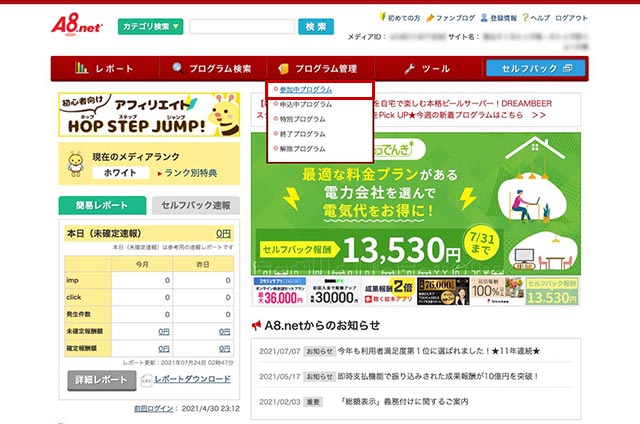Image resolution: width=640 pixels, height=424 pixels.
Task: Open the ランク別特典 link
Action: pyautogui.click(x=190, y=173)
